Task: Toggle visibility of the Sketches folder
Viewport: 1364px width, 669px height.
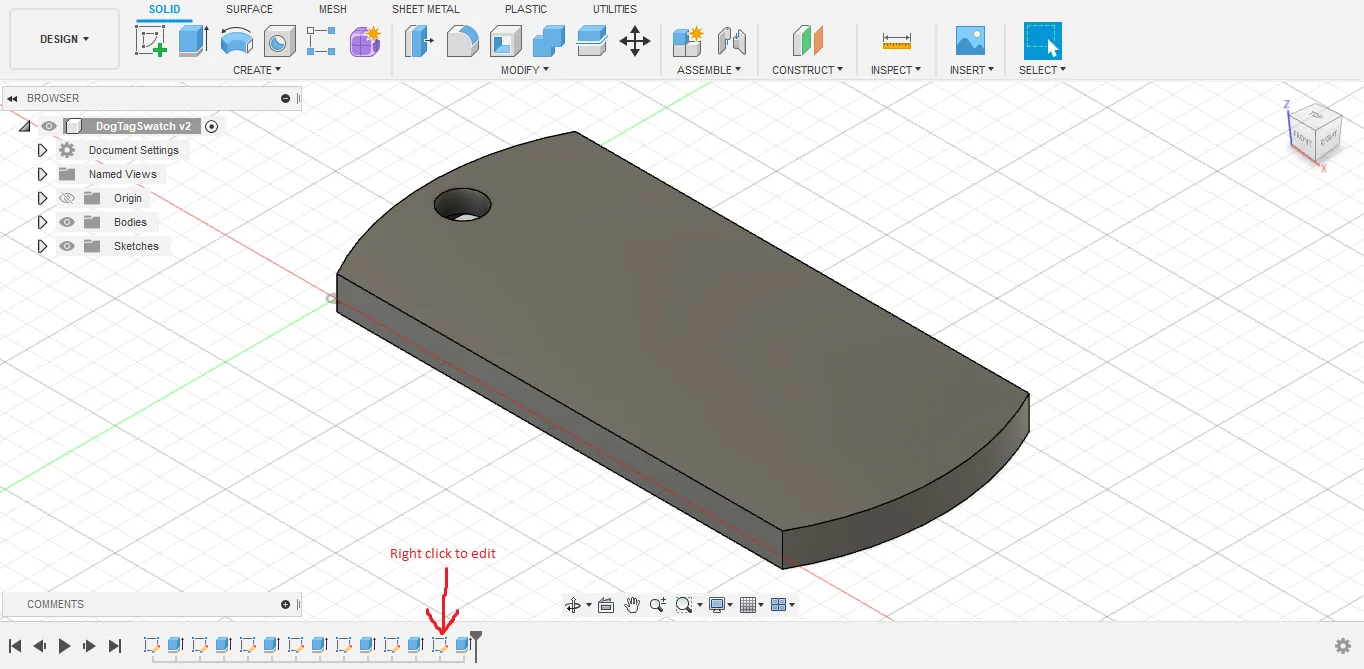Action: [x=66, y=246]
